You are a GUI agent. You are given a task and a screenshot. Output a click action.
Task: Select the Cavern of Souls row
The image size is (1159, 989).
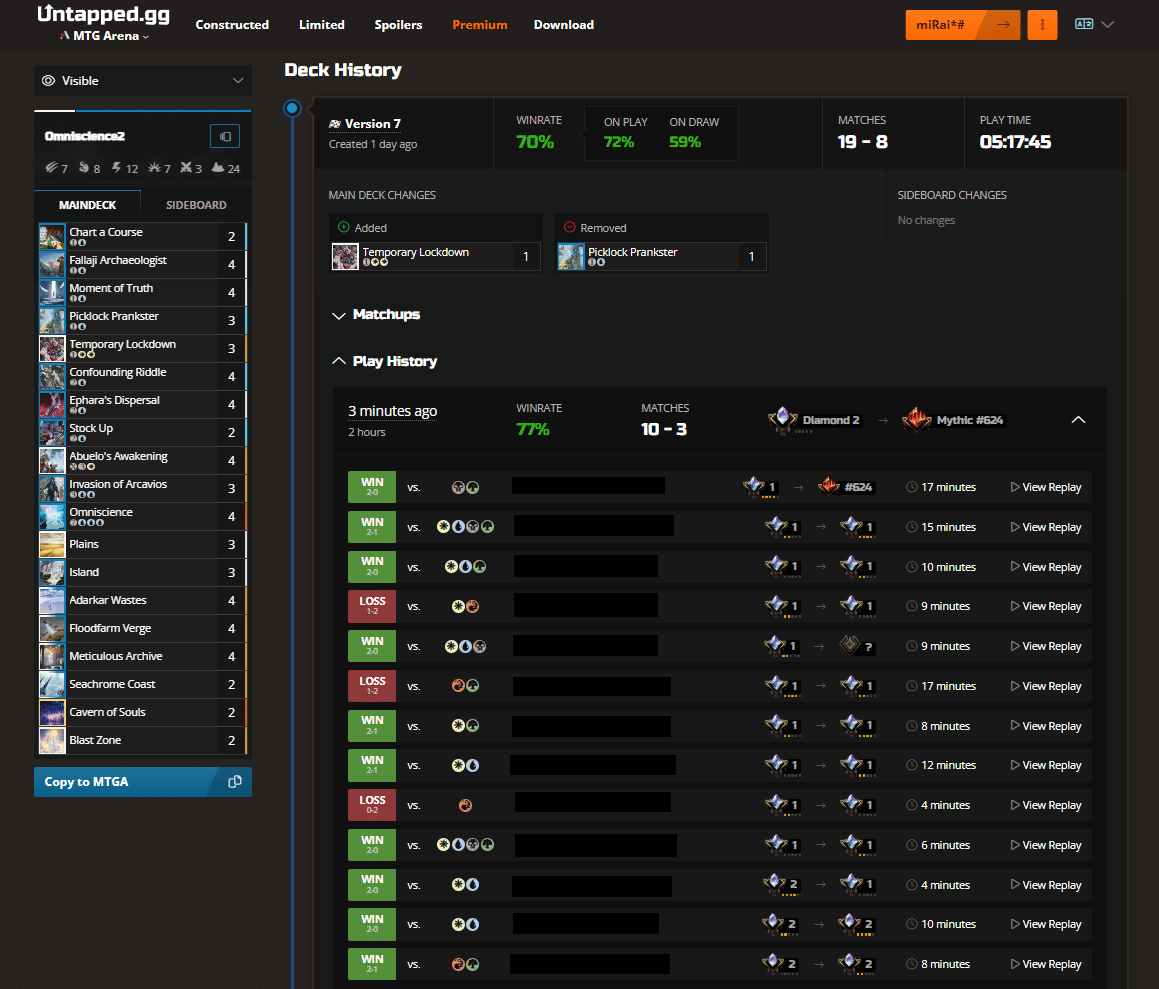tap(142, 713)
